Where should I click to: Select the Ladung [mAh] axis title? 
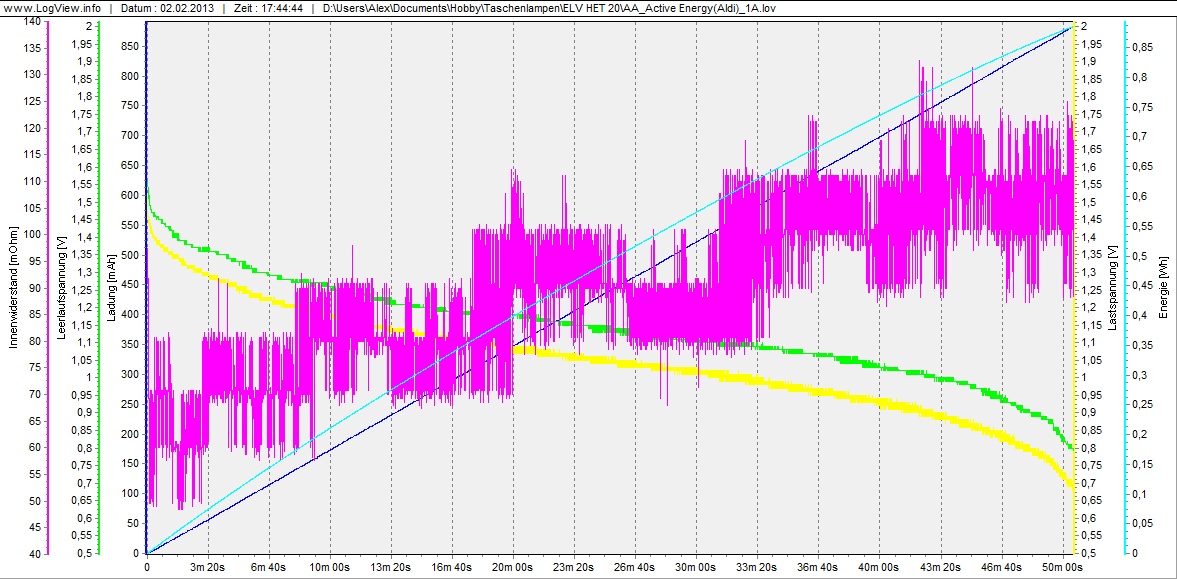(x=111, y=289)
